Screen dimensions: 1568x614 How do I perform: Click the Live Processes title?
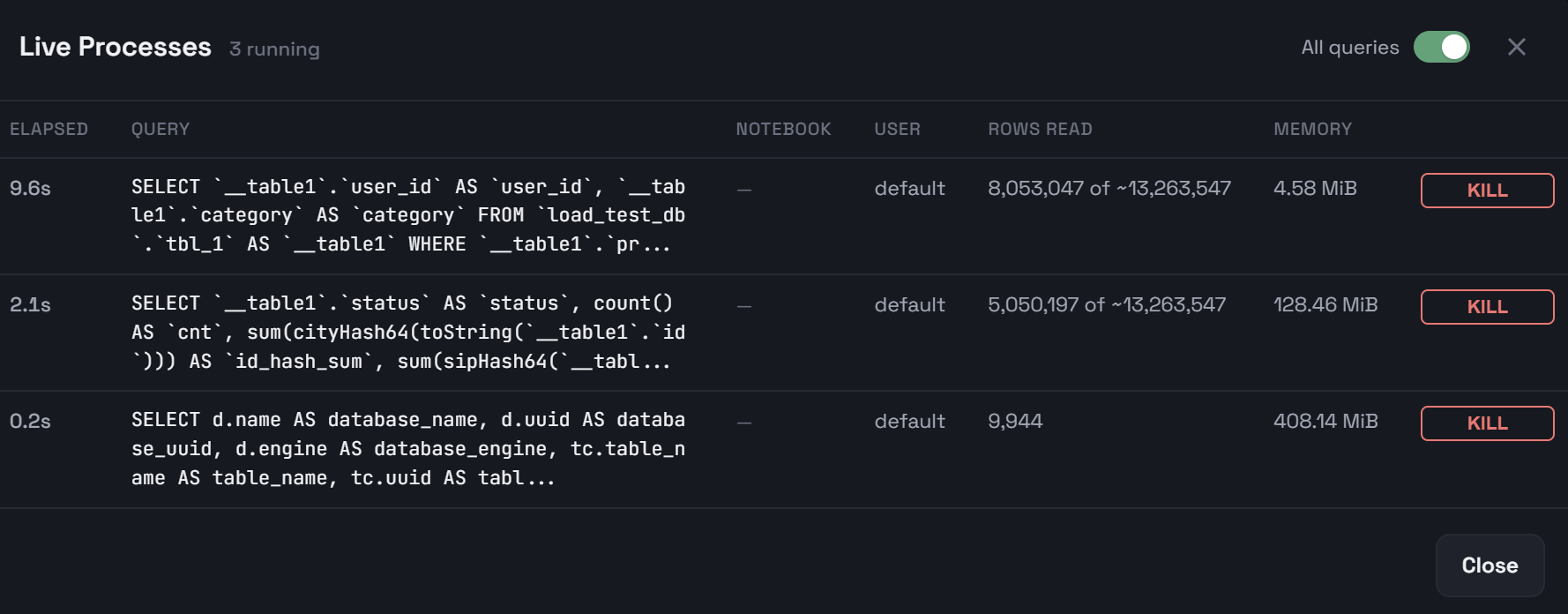pos(116,47)
